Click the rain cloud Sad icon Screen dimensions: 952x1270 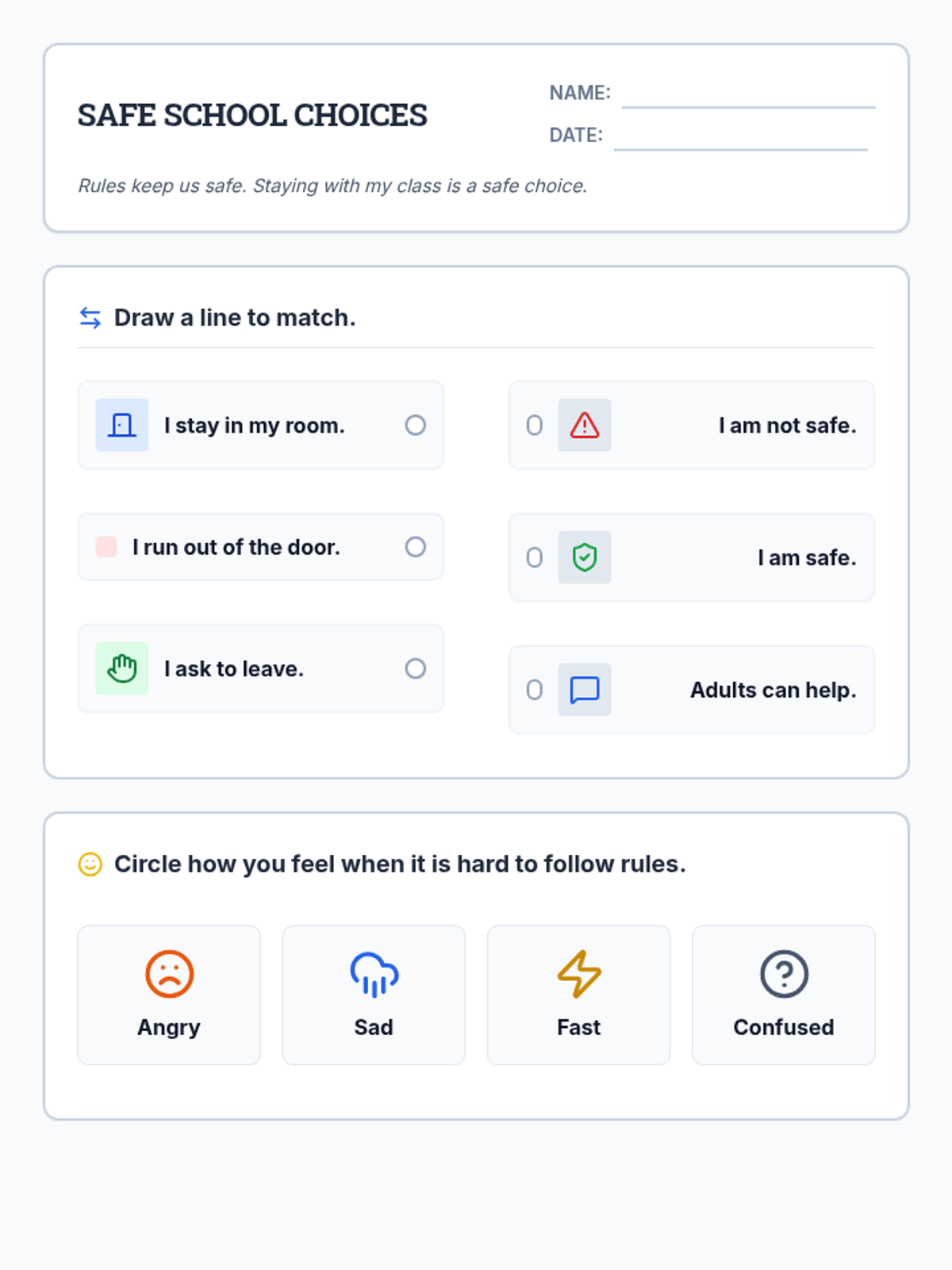[x=374, y=974]
